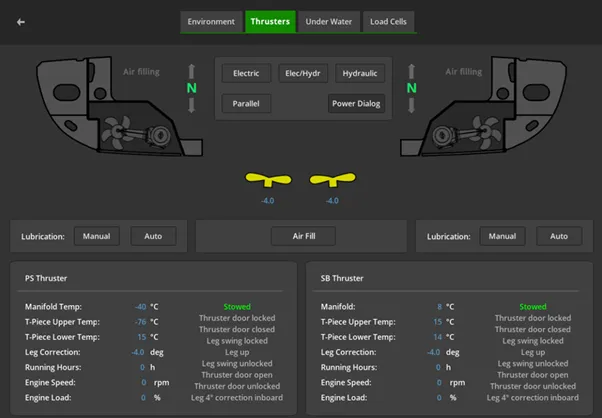The image size is (602, 418).
Task: Click PS Manifold Temp value -40
Action: click(x=141, y=307)
